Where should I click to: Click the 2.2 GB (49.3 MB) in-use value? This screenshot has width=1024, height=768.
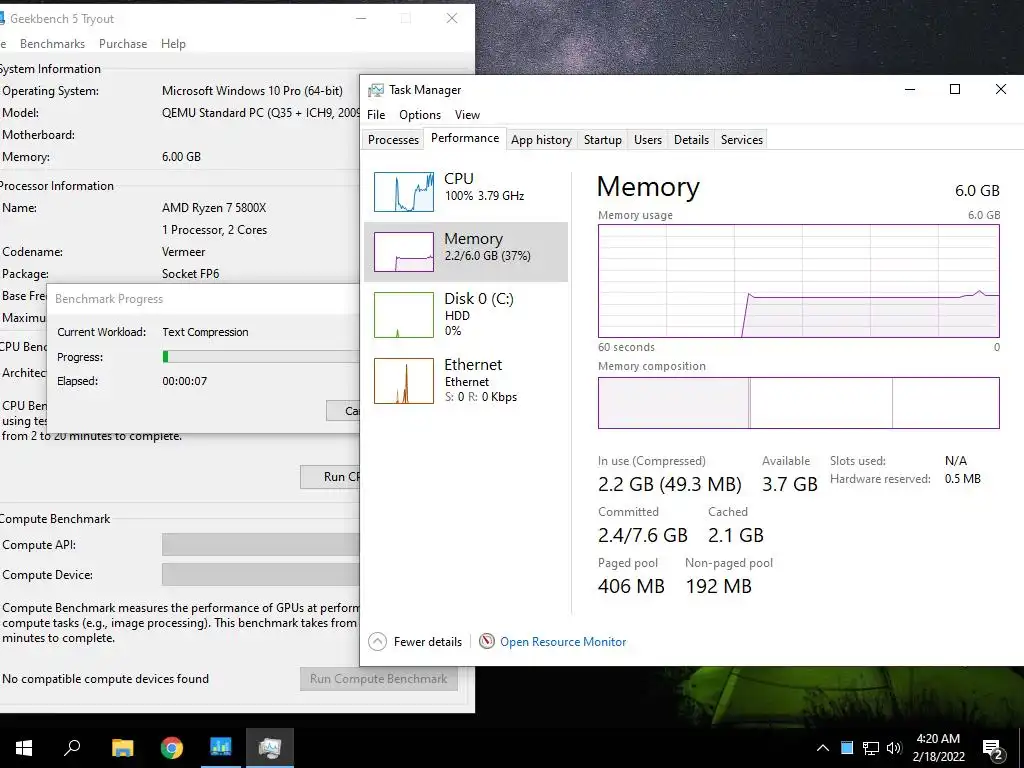click(669, 484)
